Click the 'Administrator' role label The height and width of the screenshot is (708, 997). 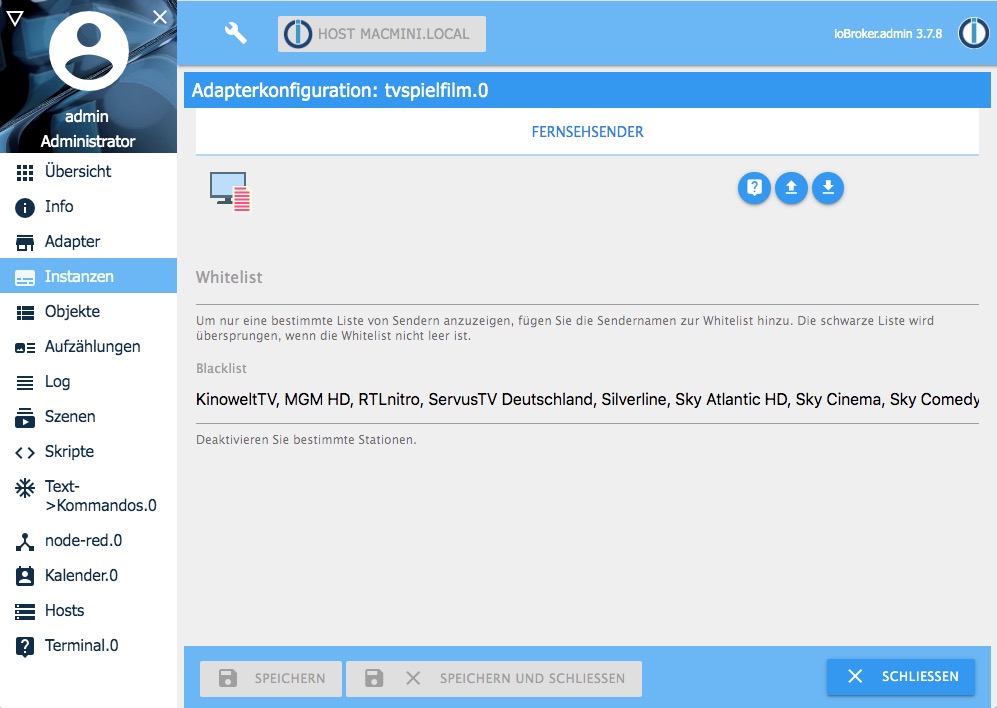click(88, 141)
